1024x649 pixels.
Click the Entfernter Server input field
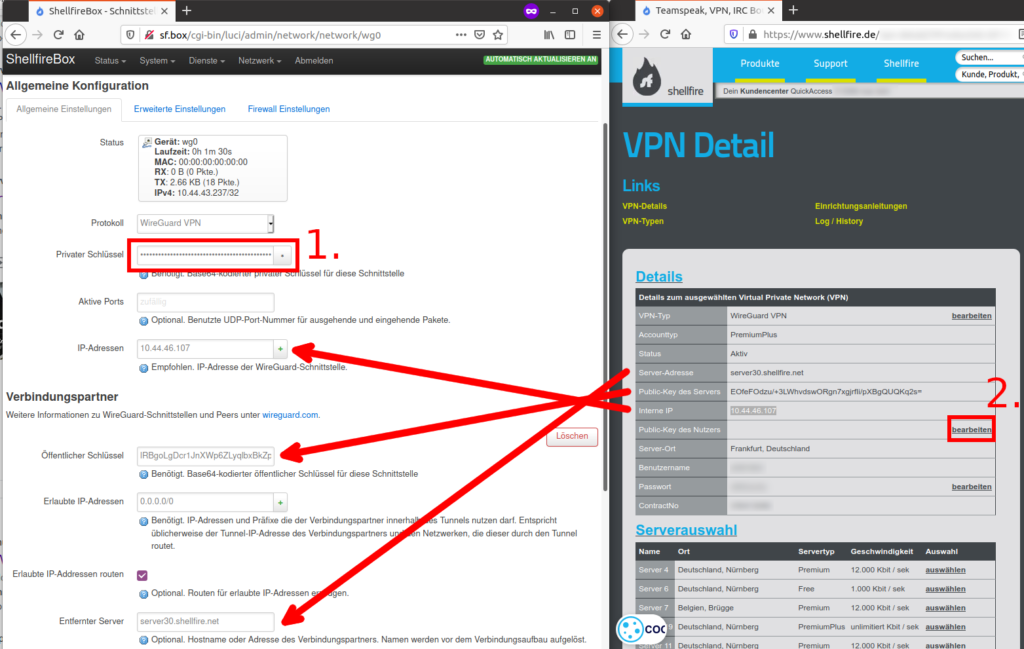pyautogui.click(x=204, y=621)
